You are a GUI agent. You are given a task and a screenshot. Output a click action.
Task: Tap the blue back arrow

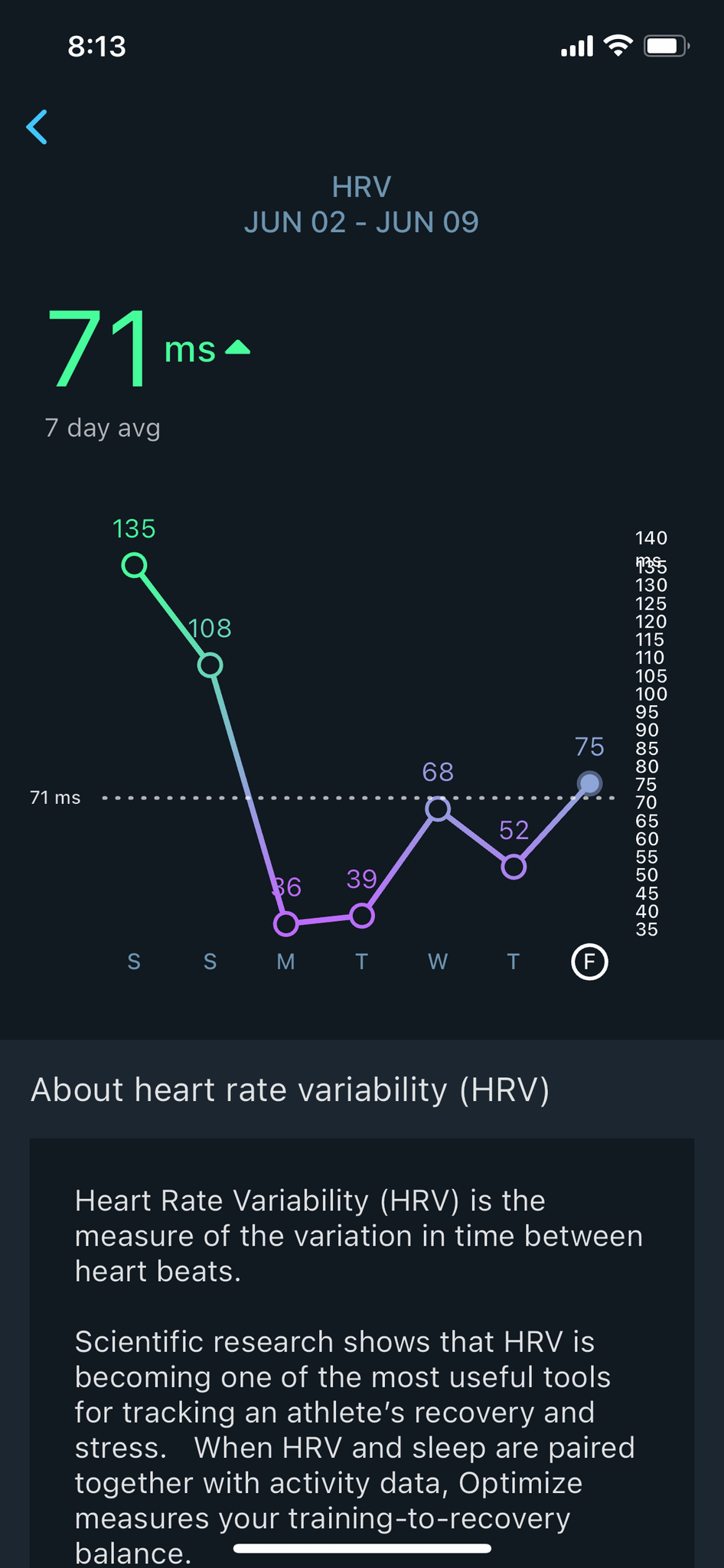pos(37,126)
